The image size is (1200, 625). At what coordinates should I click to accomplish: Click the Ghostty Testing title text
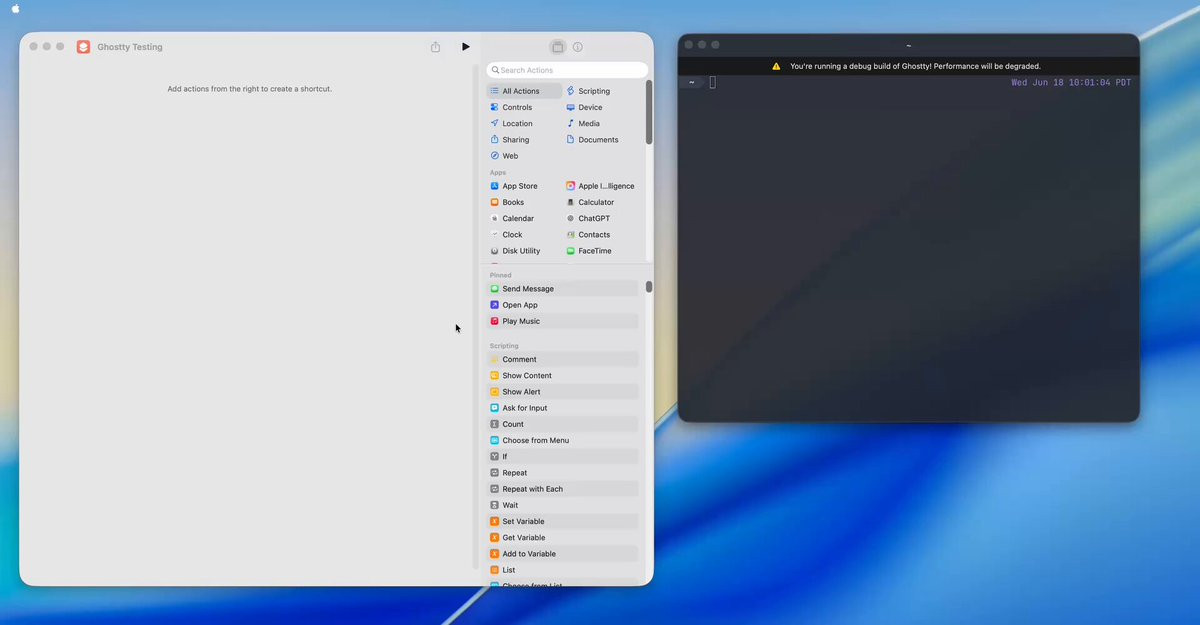(x=130, y=47)
